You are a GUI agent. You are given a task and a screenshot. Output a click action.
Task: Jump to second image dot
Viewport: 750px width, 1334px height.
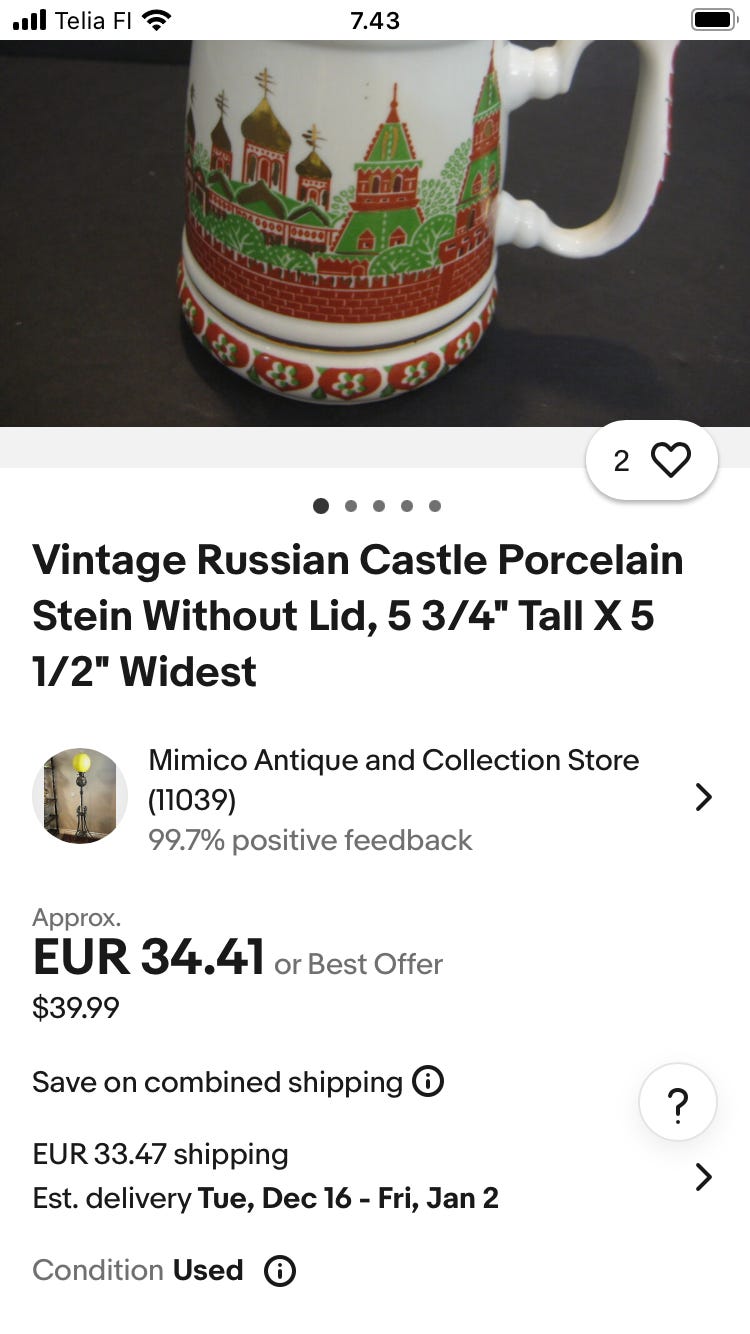(x=351, y=506)
